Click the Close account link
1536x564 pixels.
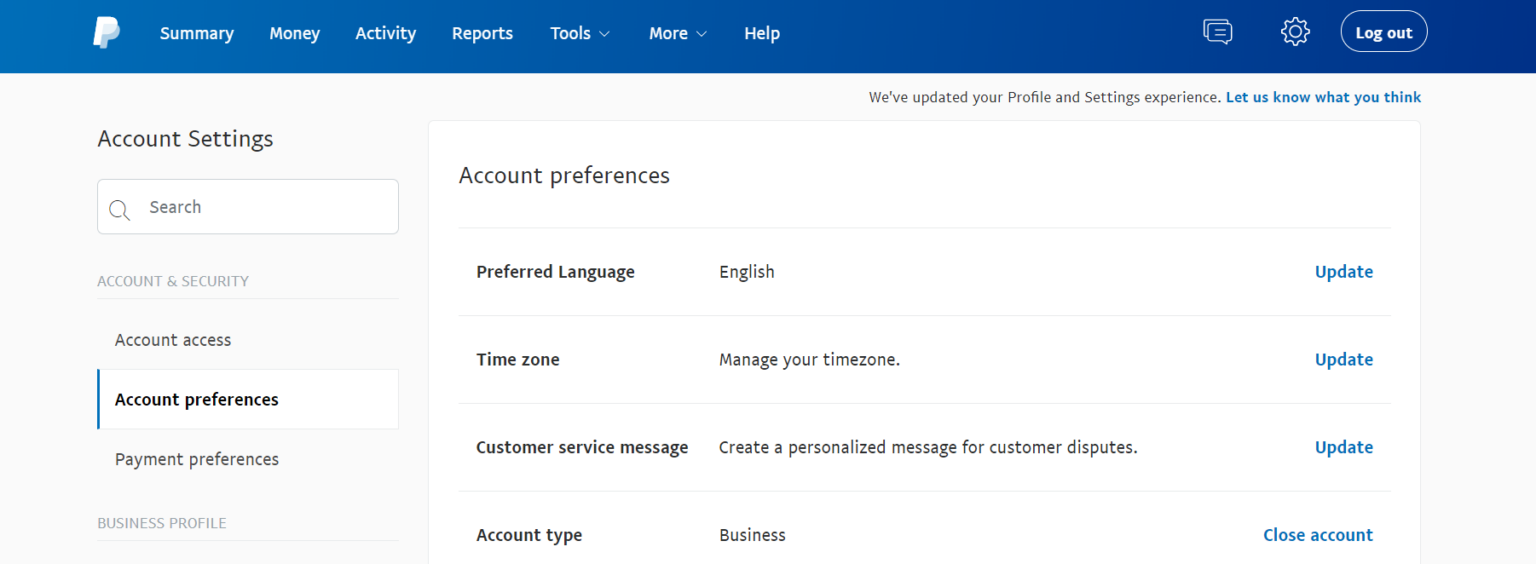pos(1317,535)
